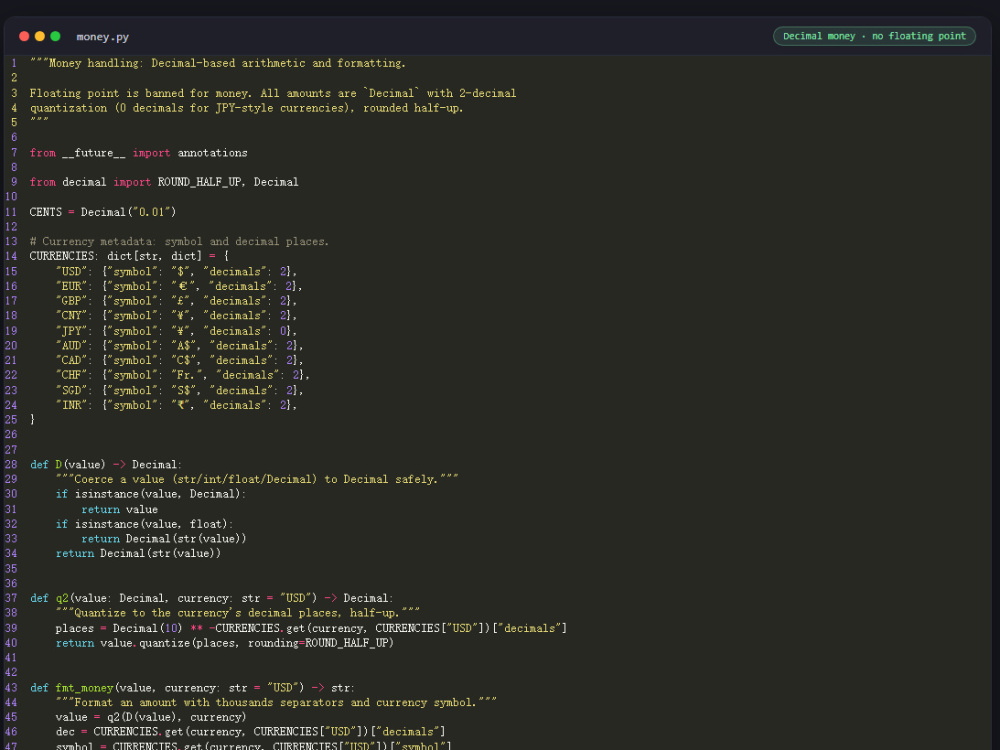Viewport: 1000px width, 750px height.
Task: Click the "CHF" dictionary key
Action: 71,375
